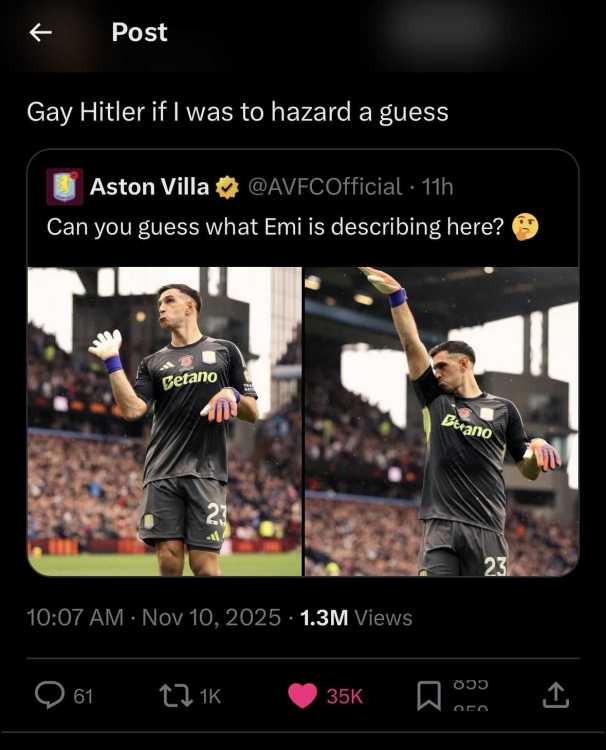Tap the 10:07 AM Nov 10 timestamp
Image resolution: width=606 pixels, height=750 pixels.
(154, 618)
